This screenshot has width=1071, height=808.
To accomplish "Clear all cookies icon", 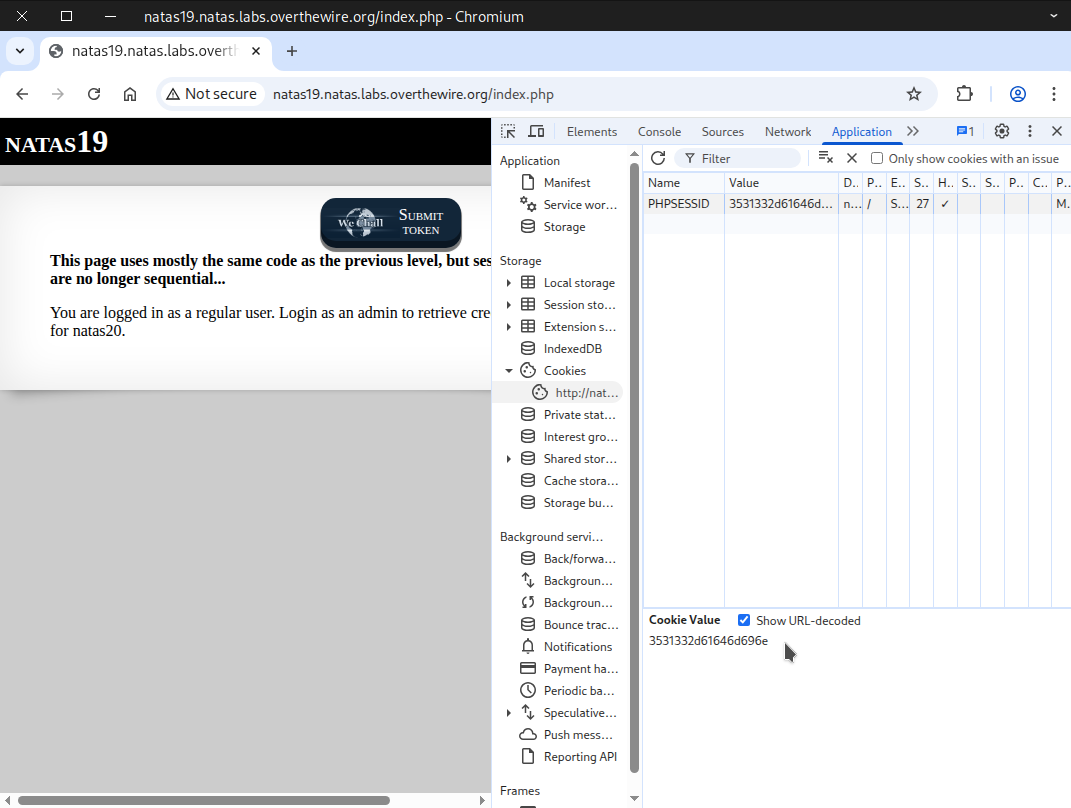I will (825, 158).
